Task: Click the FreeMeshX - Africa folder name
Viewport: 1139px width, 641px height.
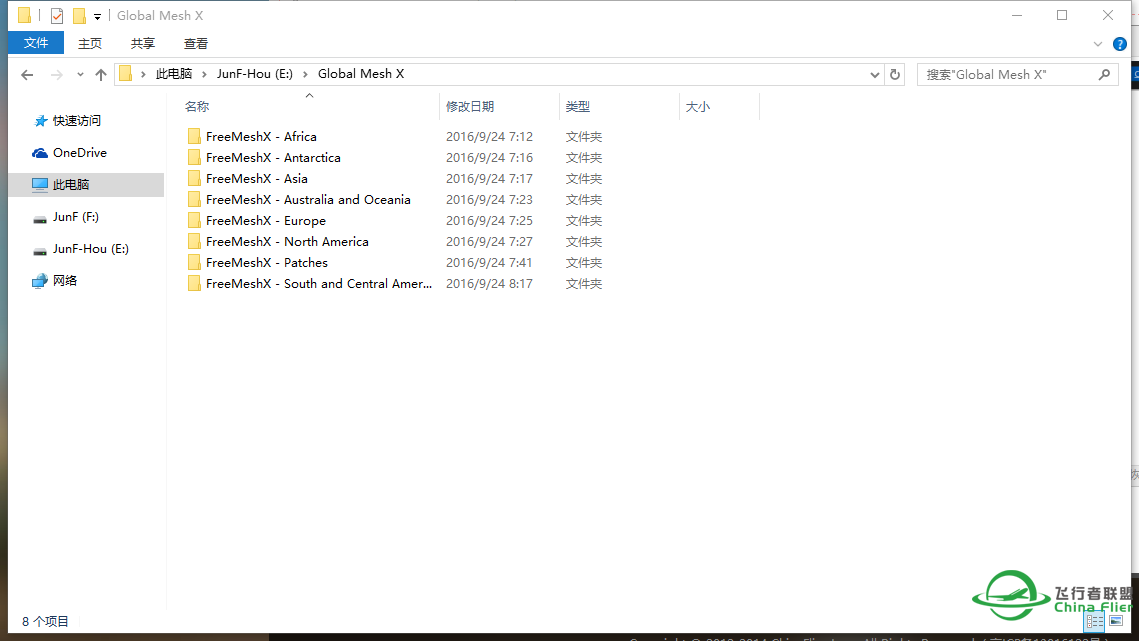Action: pos(262,137)
